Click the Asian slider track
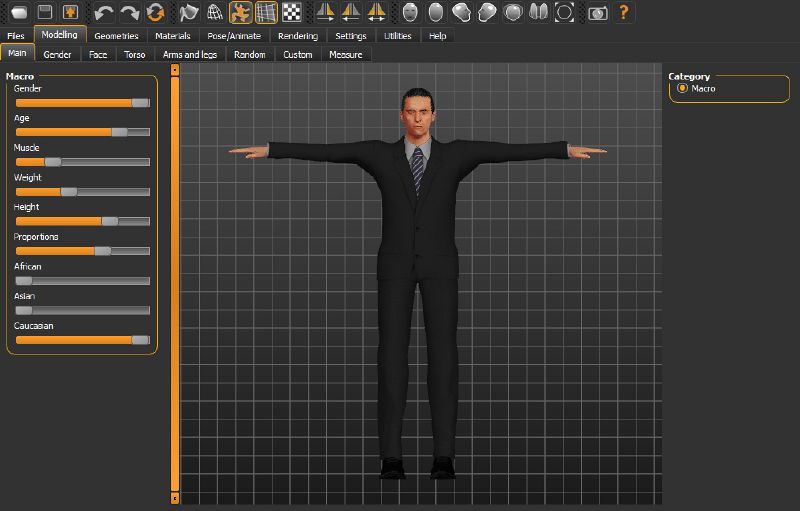 pos(82,311)
